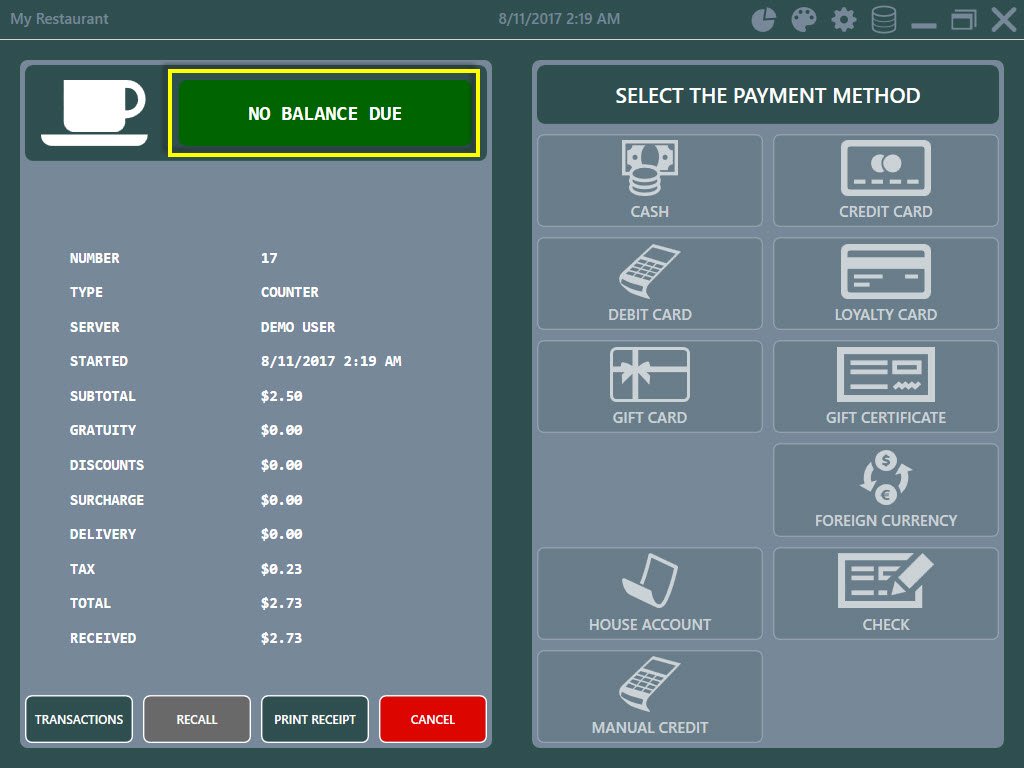The image size is (1024, 768).
Task: Select Check payment method
Action: 886,593
